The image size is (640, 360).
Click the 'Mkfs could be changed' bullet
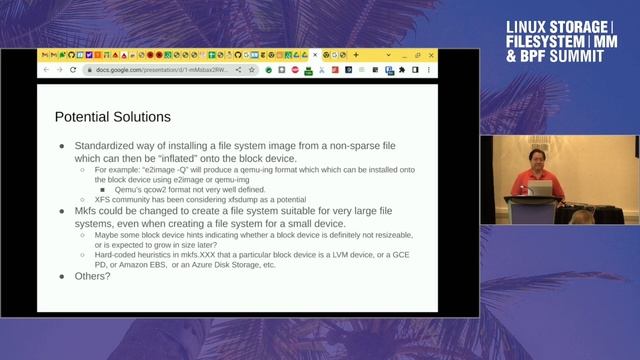(233, 217)
